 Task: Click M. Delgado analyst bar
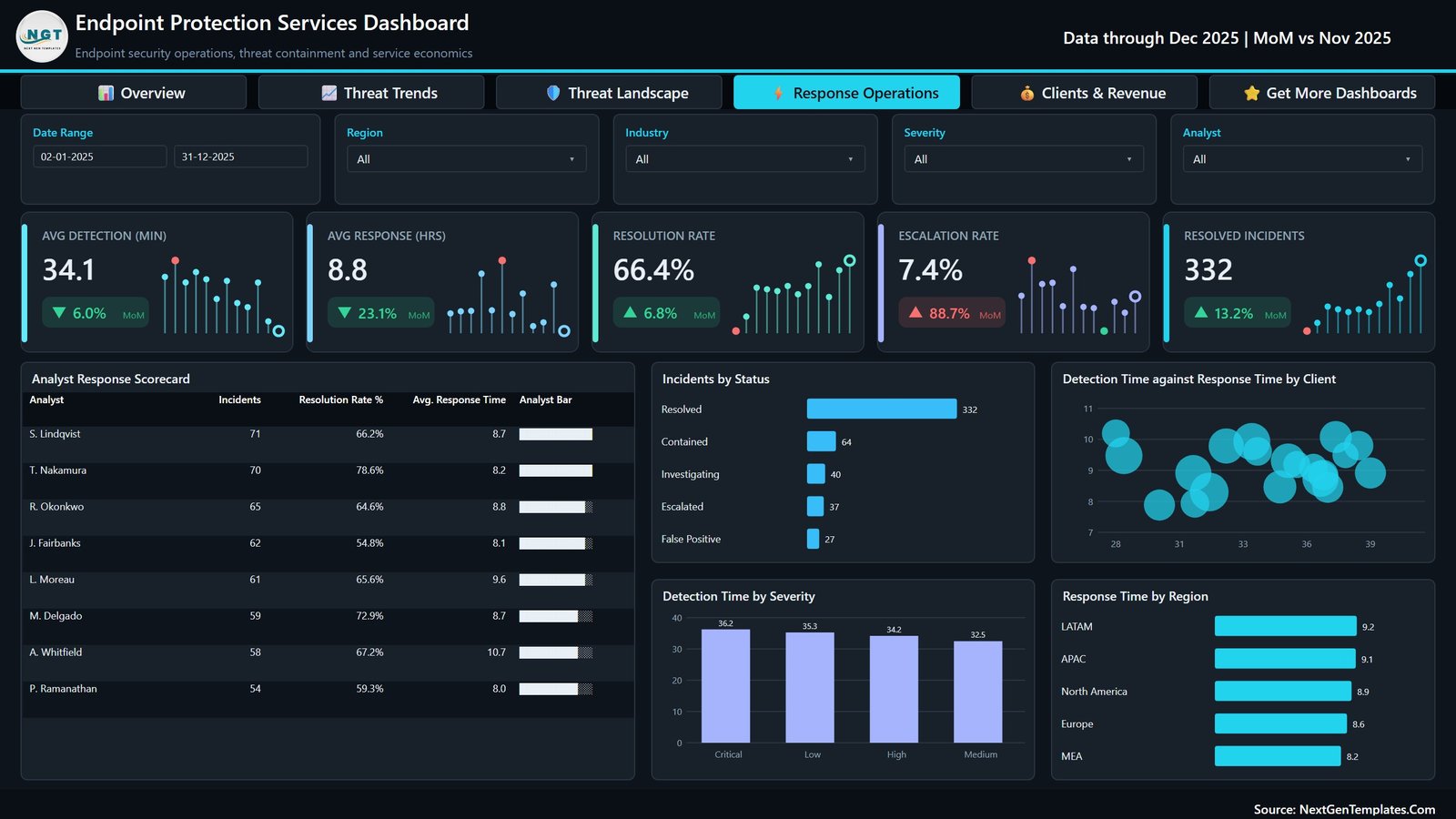click(556, 616)
